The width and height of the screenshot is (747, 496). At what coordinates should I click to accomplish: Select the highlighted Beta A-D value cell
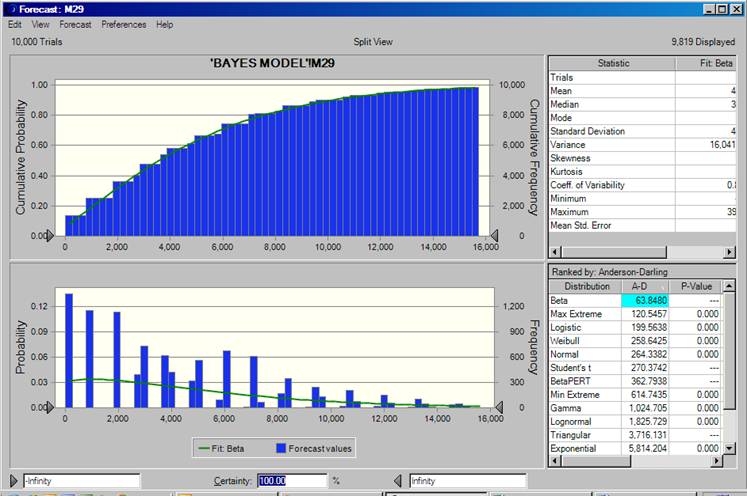click(x=647, y=300)
